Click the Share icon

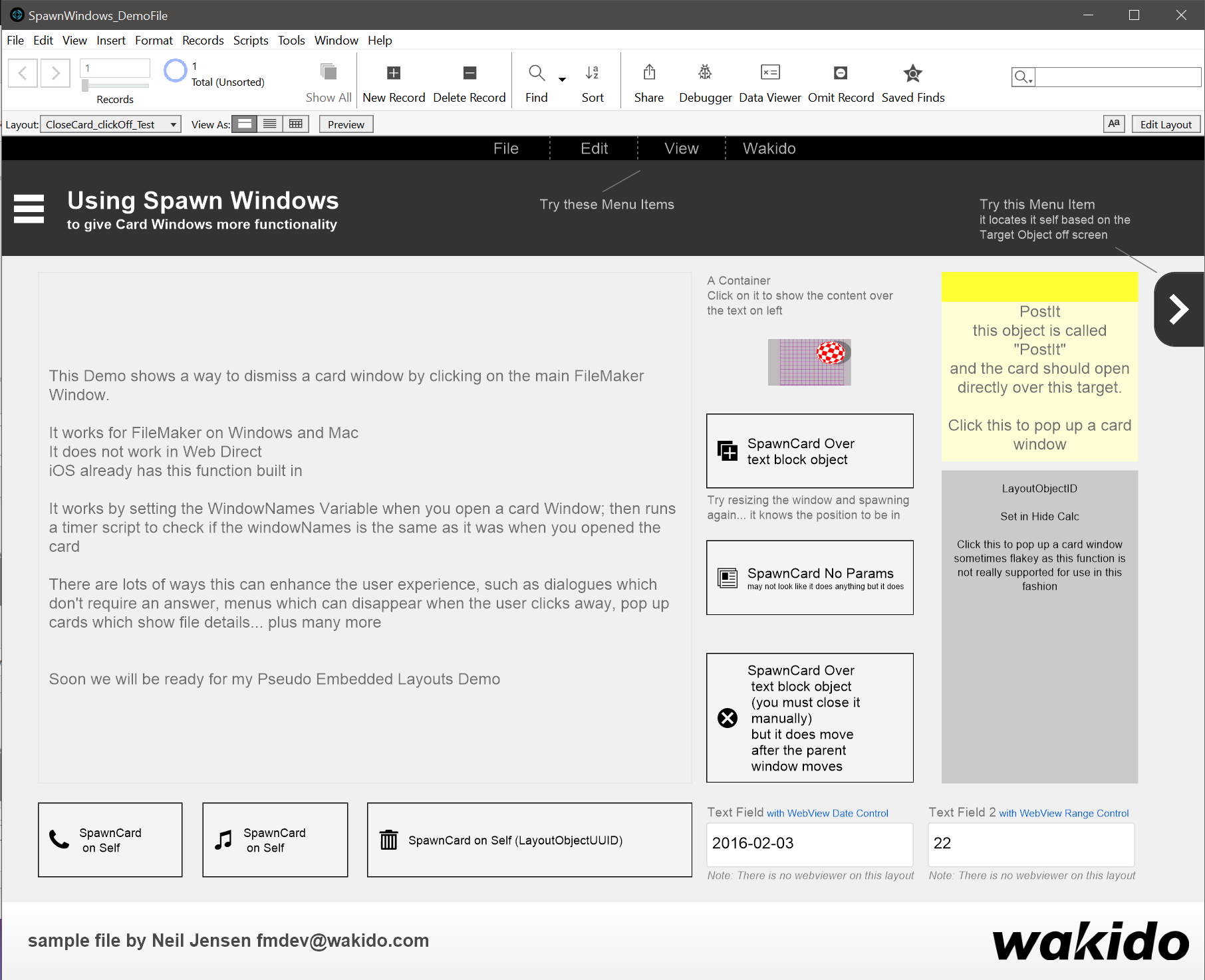click(x=648, y=72)
